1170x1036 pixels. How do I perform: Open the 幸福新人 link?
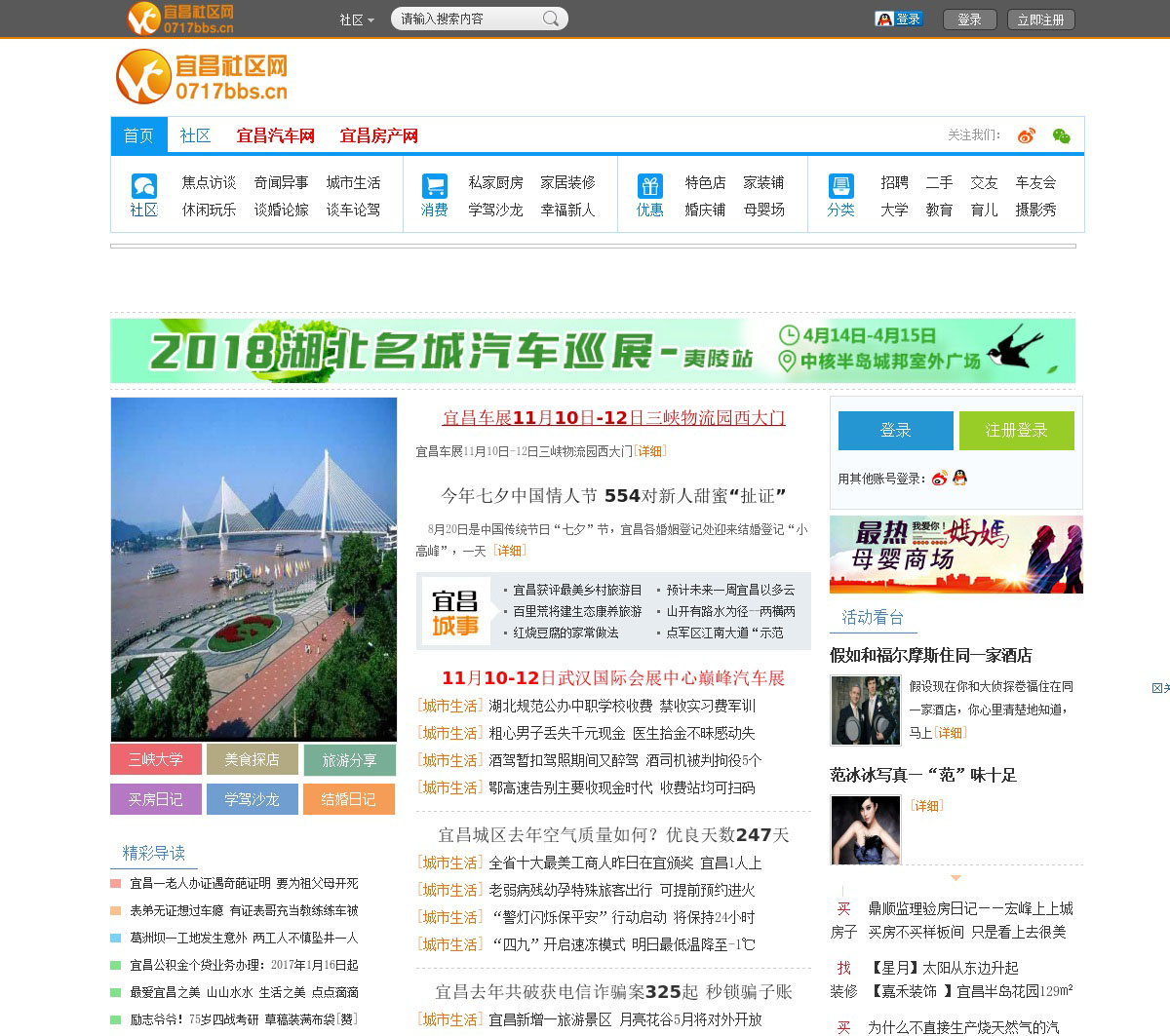(567, 210)
